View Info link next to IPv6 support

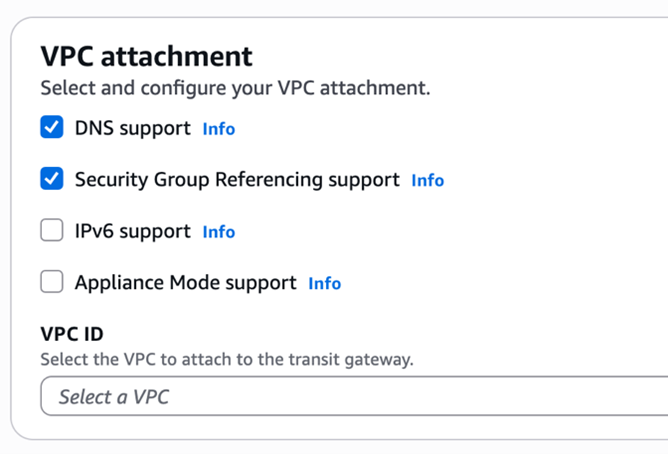tap(219, 232)
